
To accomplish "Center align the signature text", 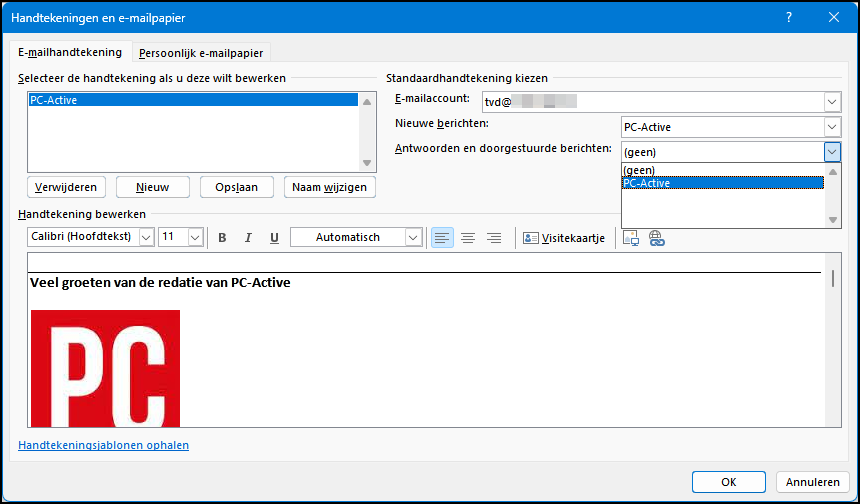I will pyautogui.click(x=468, y=237).
